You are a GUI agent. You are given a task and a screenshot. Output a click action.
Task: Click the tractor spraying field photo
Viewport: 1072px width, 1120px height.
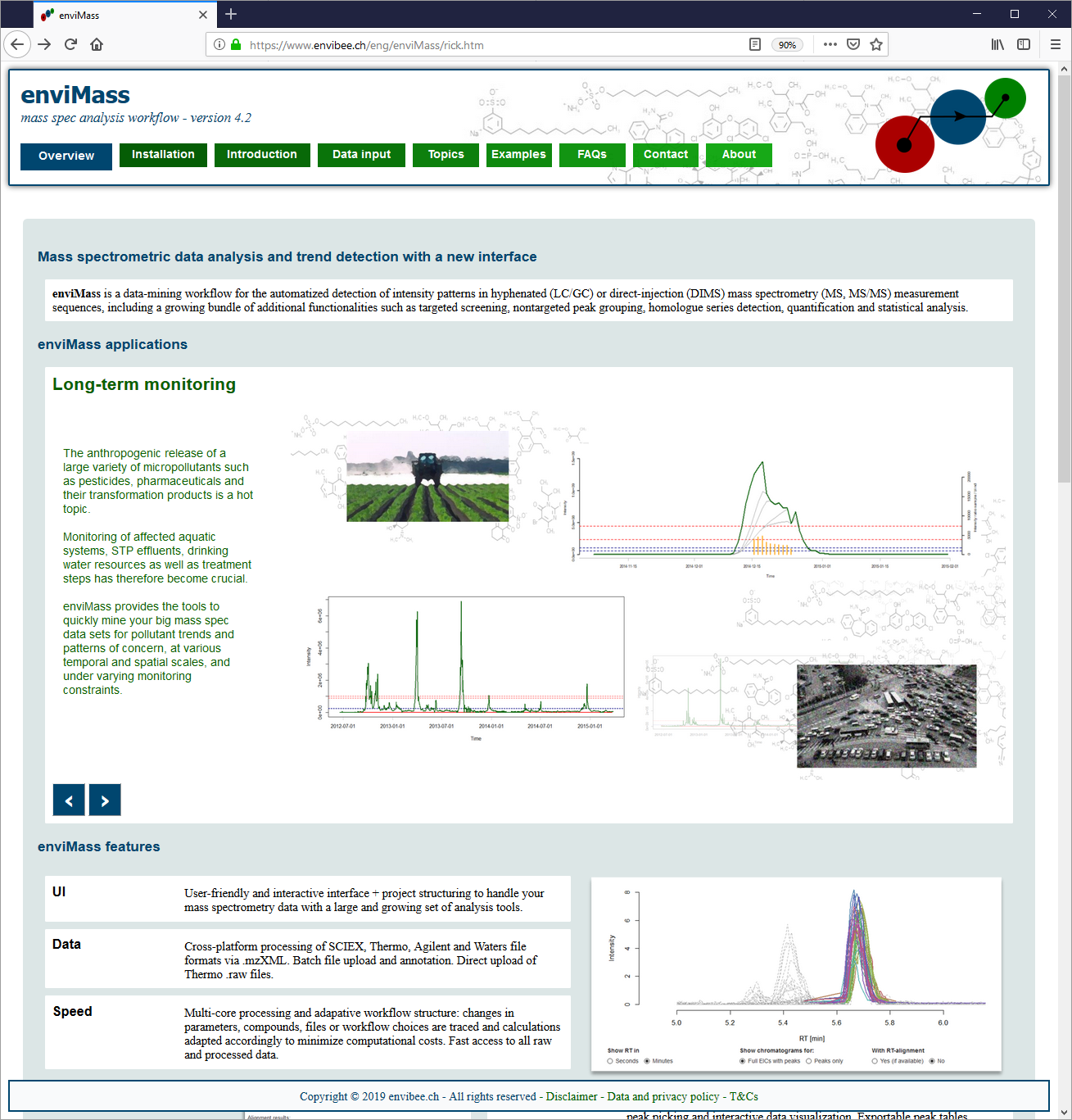427,477
